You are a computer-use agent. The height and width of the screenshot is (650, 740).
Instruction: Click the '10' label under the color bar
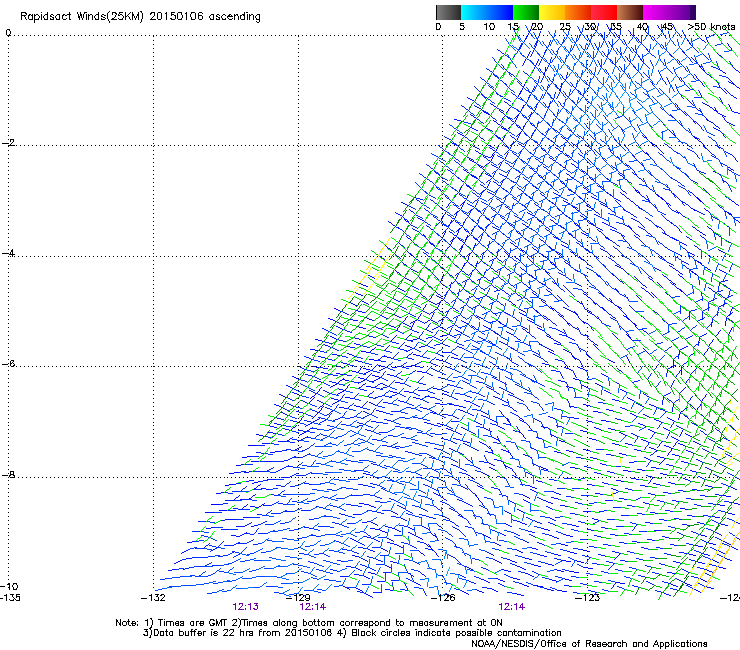pos(489,27)
